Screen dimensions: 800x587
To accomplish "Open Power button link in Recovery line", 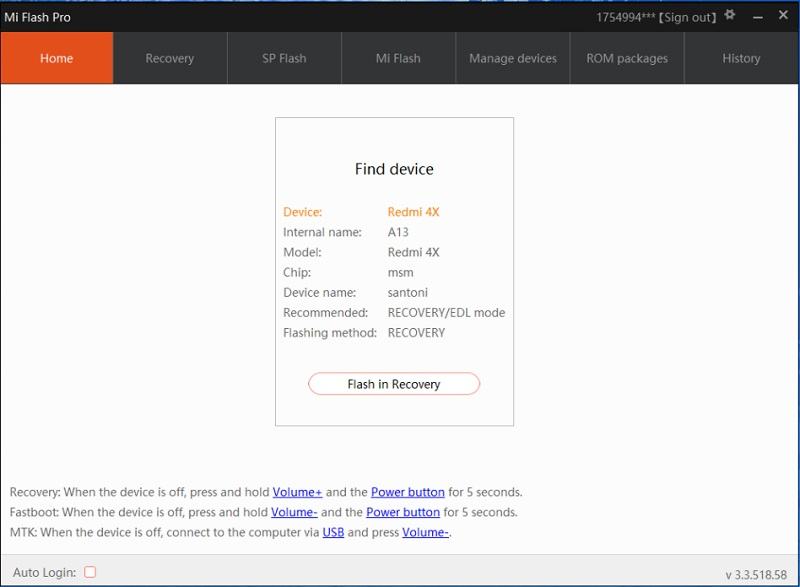I will [408, 492].
